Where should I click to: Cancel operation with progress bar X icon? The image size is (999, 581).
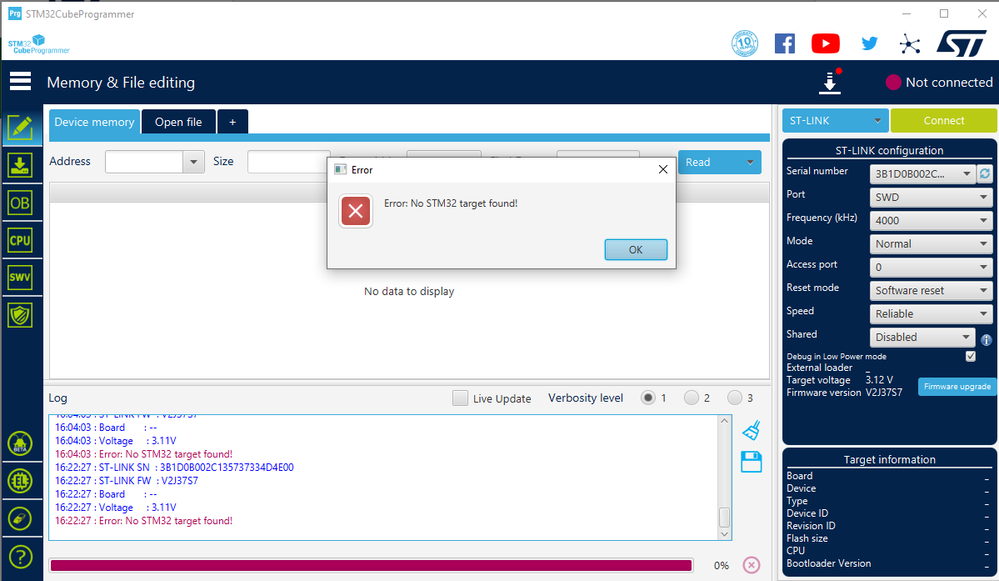click(x=751, y=564)
